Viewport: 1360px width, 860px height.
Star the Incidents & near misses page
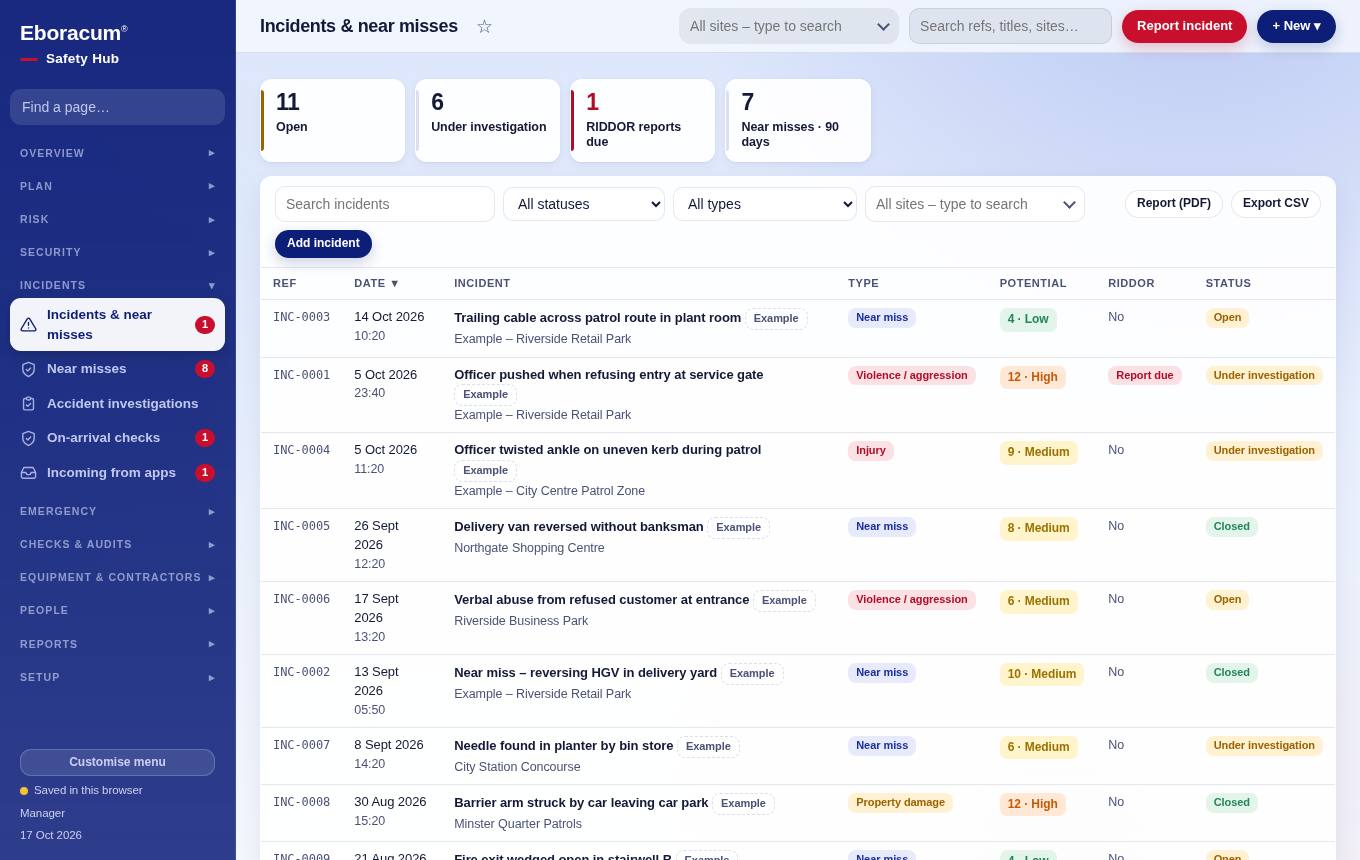tap(484, 26)
